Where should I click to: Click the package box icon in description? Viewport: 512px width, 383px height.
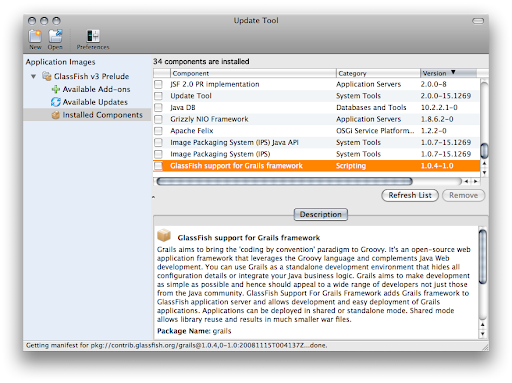pyautogui.click(x=164, y=235)
